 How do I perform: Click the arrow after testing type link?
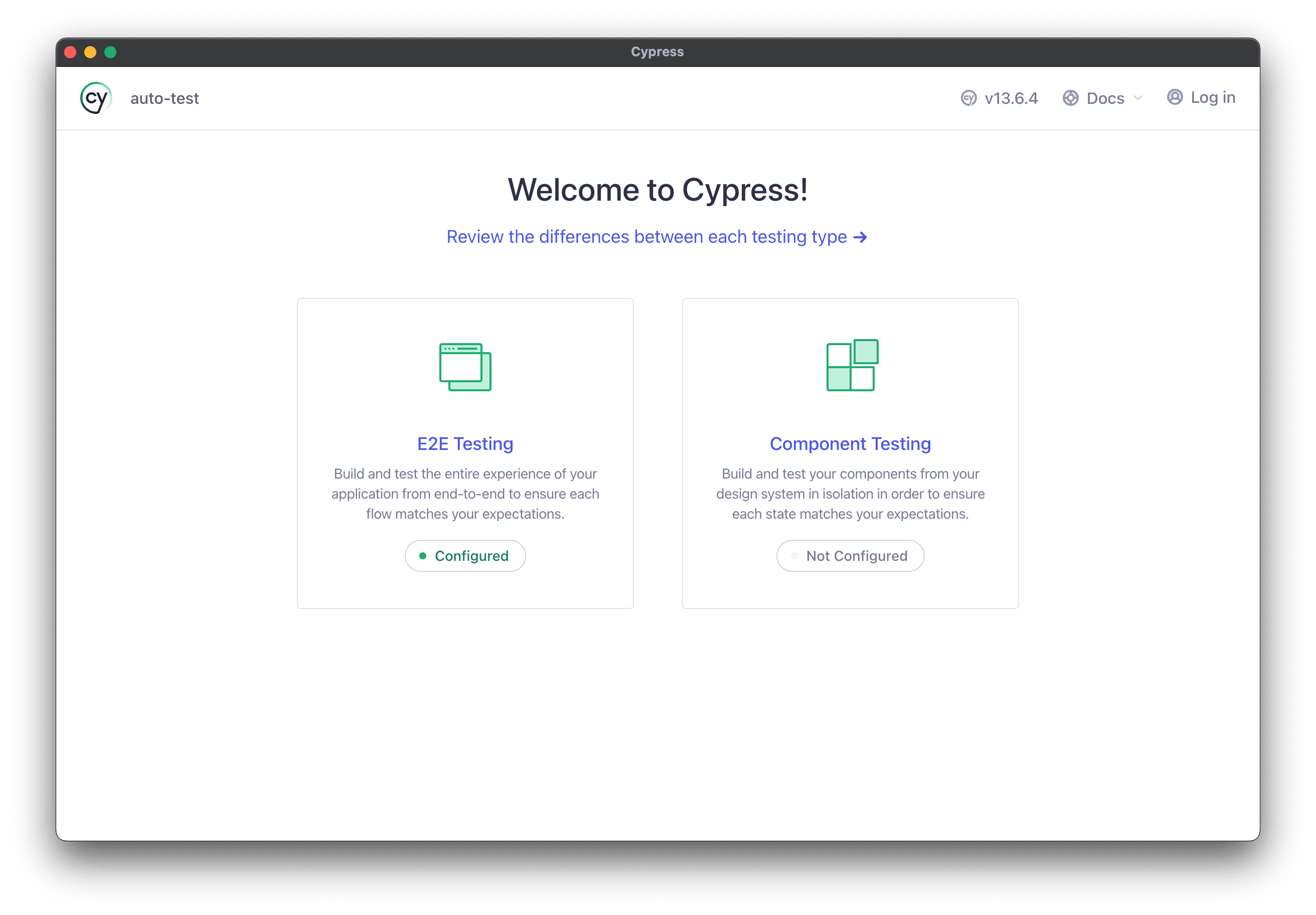[x=860, y=237]
